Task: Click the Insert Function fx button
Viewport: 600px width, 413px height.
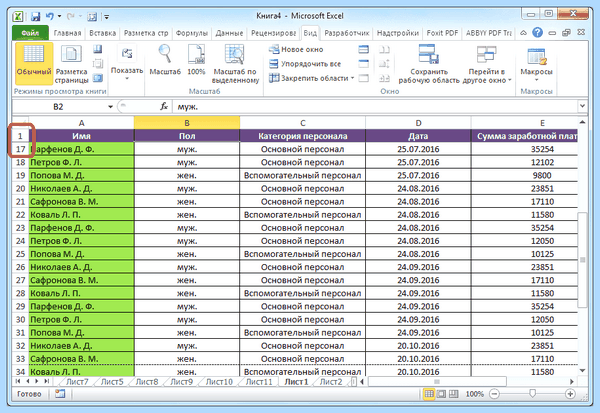Action: click(164, 106)
